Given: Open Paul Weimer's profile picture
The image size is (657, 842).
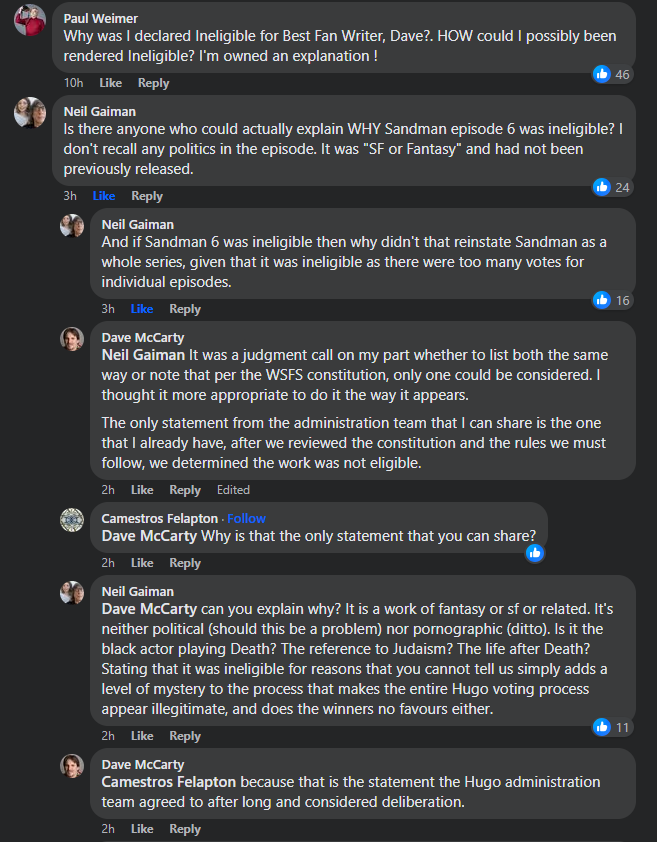Looking at the screenshot, I should pyautogui.click(x=30, y=20).
